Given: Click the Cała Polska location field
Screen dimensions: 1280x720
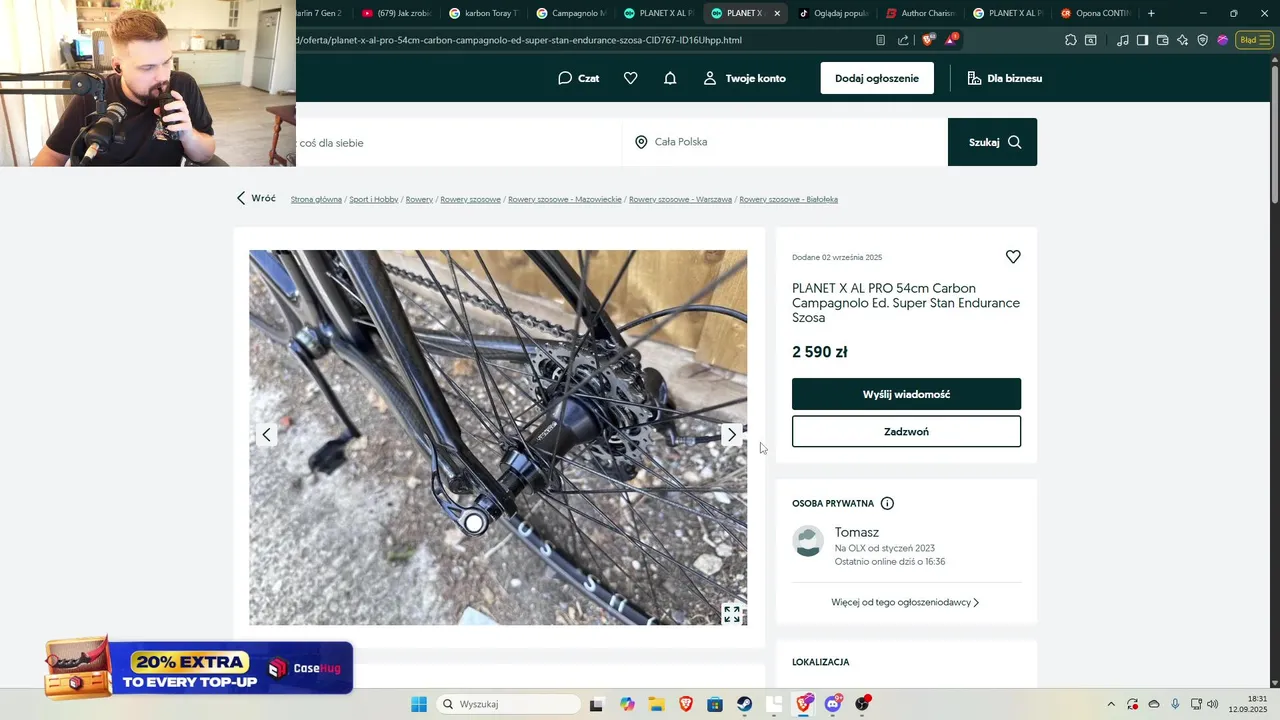Looking at the screenshot, I should pos(784,142).
